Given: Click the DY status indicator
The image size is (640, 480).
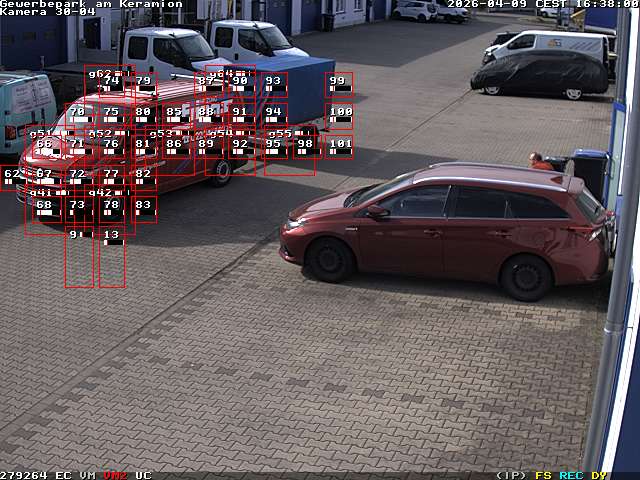Looking at the screenshot, I should 598,475.
